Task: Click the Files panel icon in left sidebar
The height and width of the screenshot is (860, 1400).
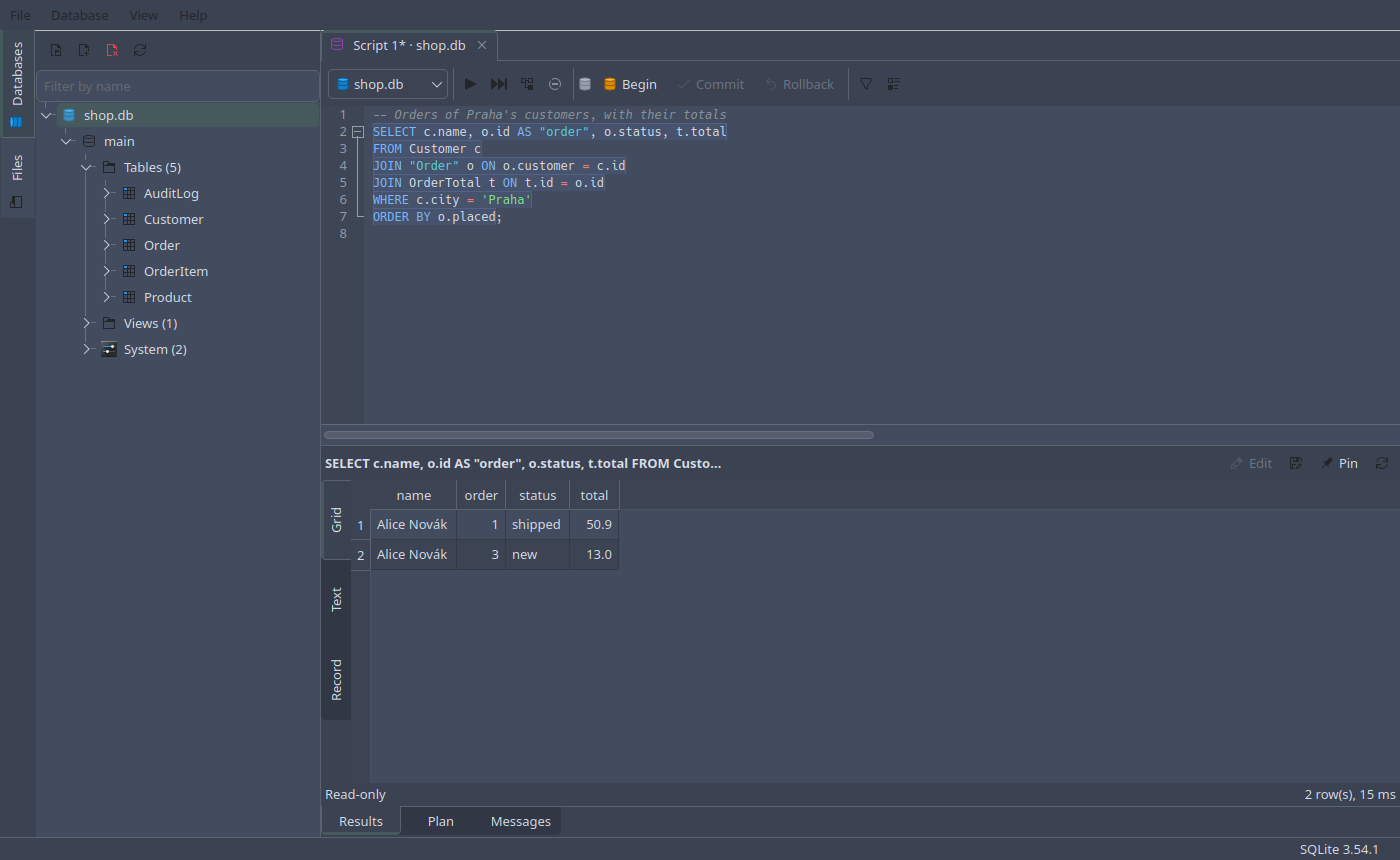Action: click(15, 202)
